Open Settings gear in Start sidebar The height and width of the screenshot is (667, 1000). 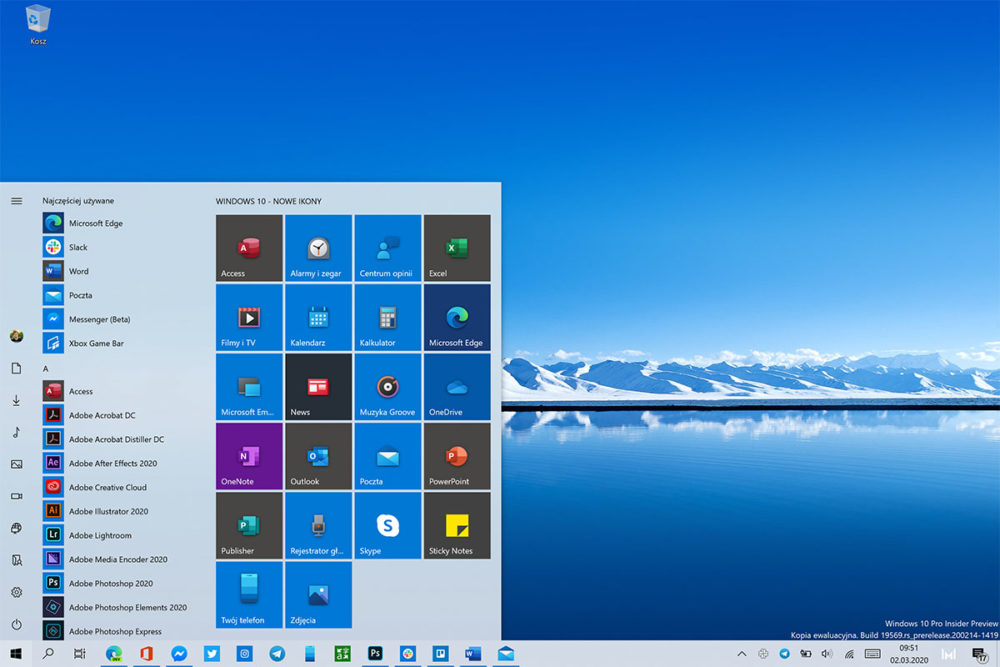[17, 592]
